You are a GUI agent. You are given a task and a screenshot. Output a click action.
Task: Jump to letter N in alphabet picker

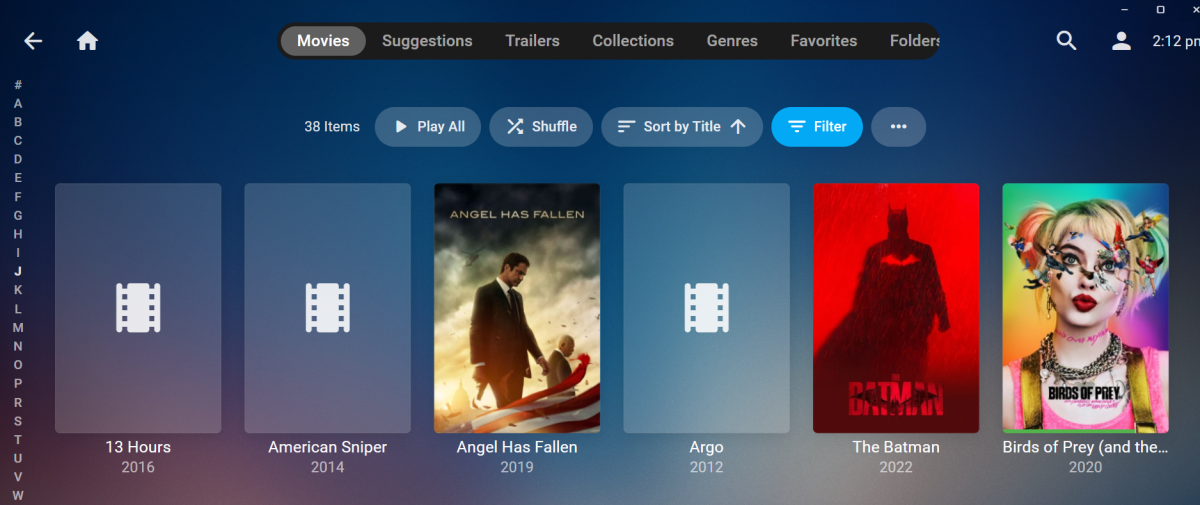(18, 347)
